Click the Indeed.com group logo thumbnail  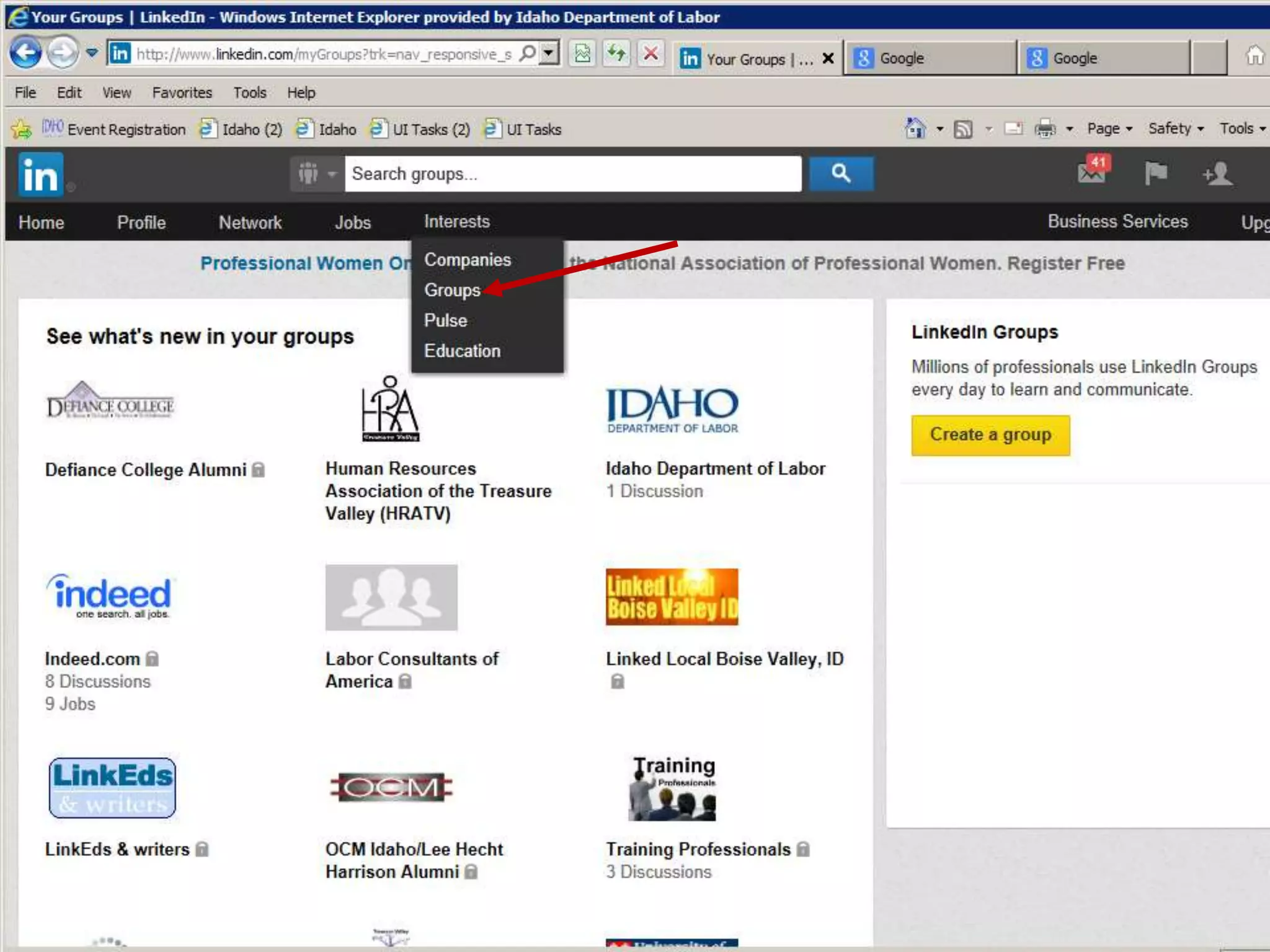tap(110, 596)
